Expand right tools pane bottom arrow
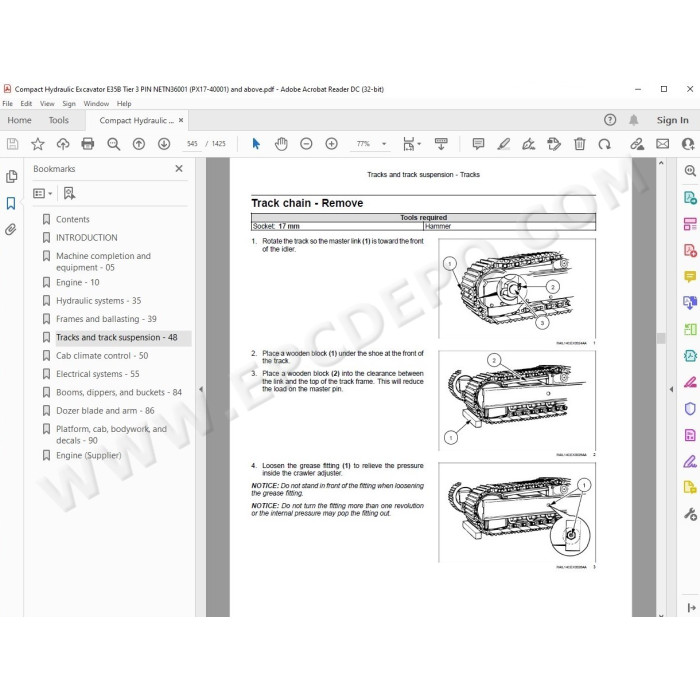Screen dimensions: 700x700 pos(691,608)
